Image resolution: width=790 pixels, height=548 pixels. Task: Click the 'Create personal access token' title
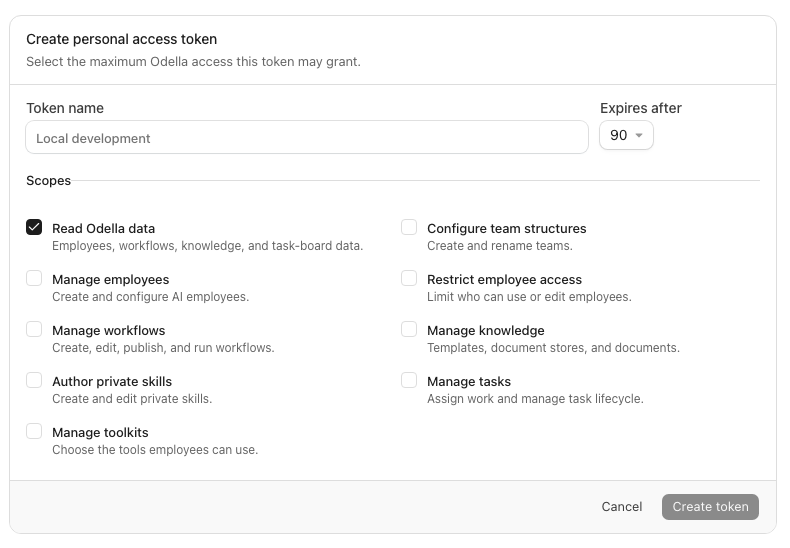[x=121, y=39]
